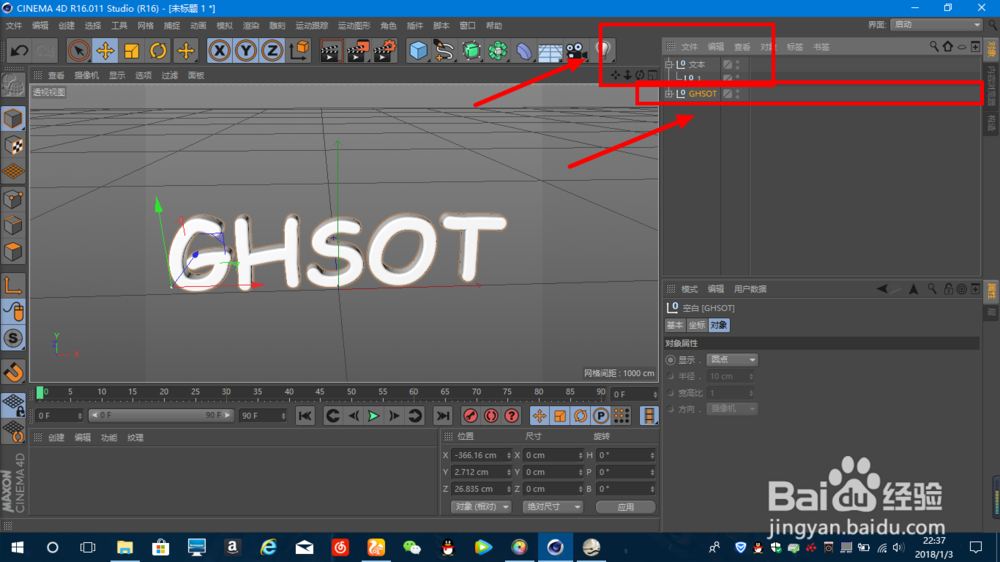The width and height of the screenshot is (1000, 562).
Task: Add a light object
Action: (603, 49)
